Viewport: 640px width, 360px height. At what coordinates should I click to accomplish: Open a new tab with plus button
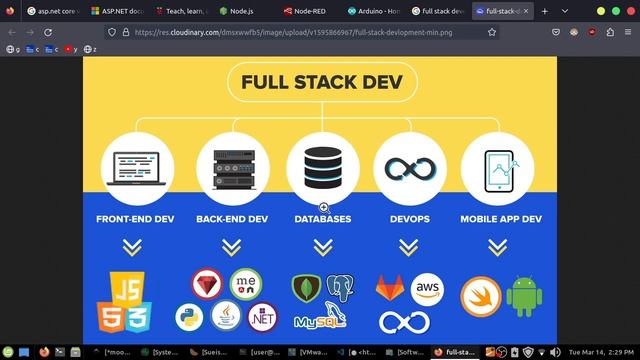[544, 11]
